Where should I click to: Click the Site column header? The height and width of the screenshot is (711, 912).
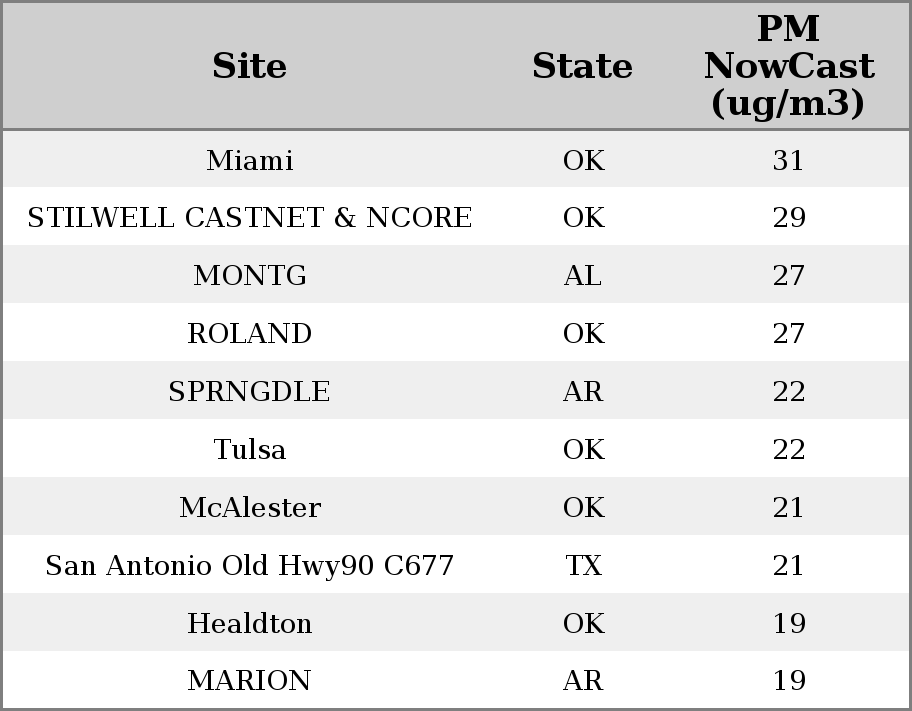pos(249,66)
